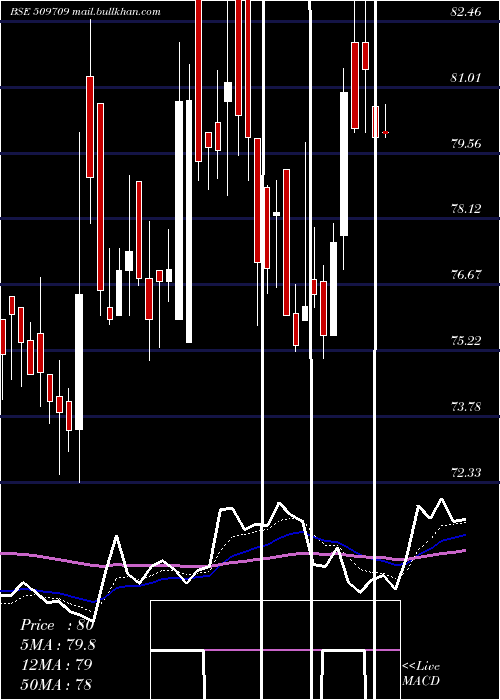
Task: Click the 79.56 price axis label
Action: tap(466, 144)
